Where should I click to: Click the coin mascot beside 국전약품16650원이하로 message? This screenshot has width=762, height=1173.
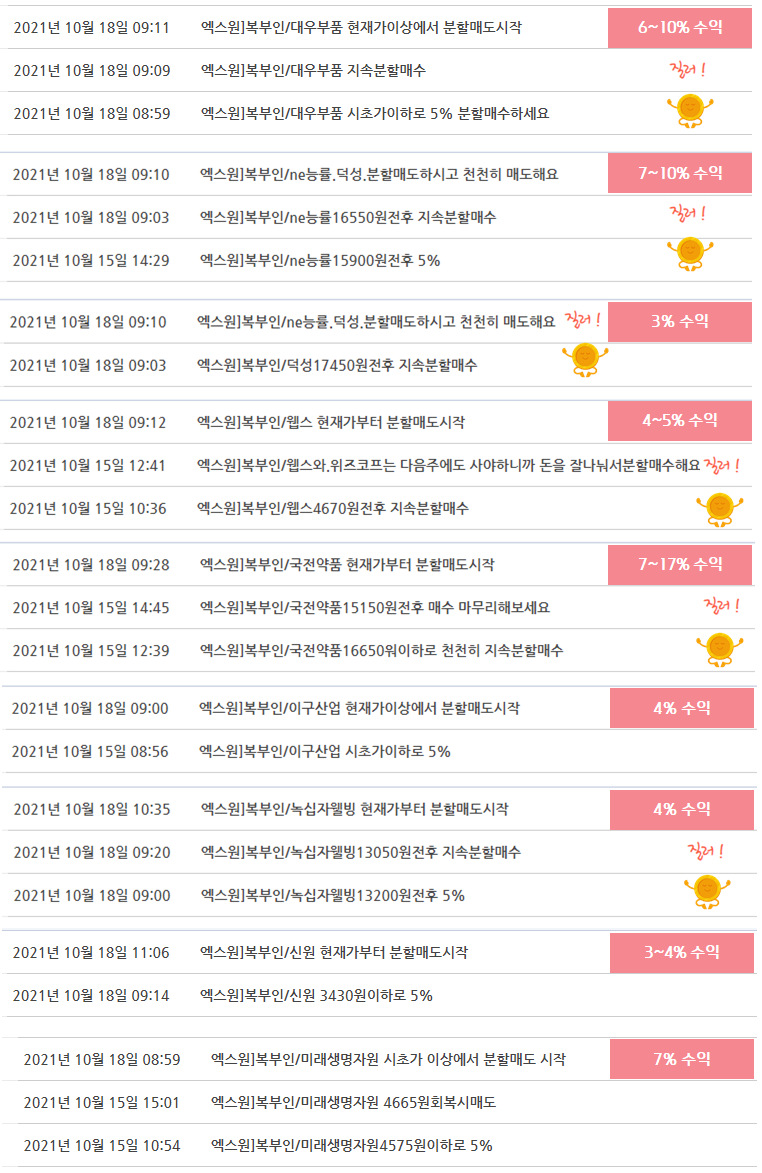[x=720, y=650]
